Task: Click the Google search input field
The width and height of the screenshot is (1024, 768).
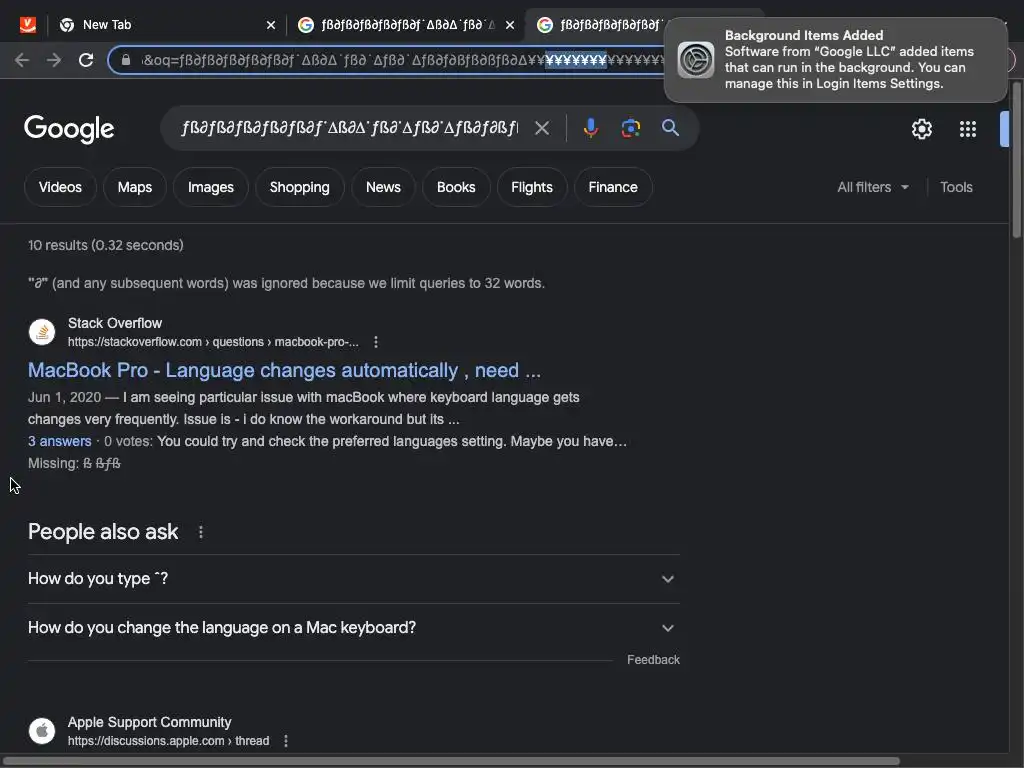Action: (349, 128)
